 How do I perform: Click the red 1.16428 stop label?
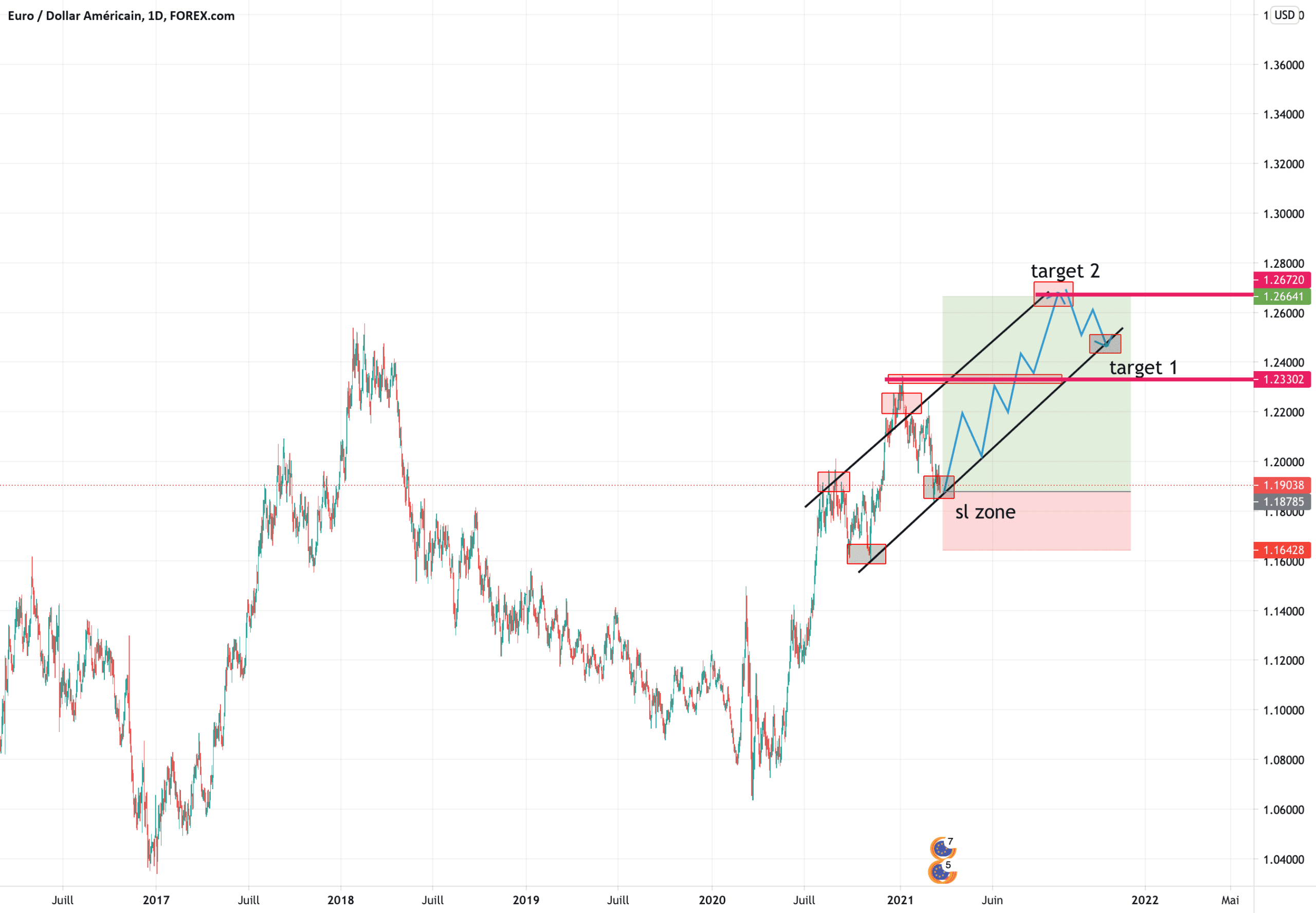[x=1282, y=550]
